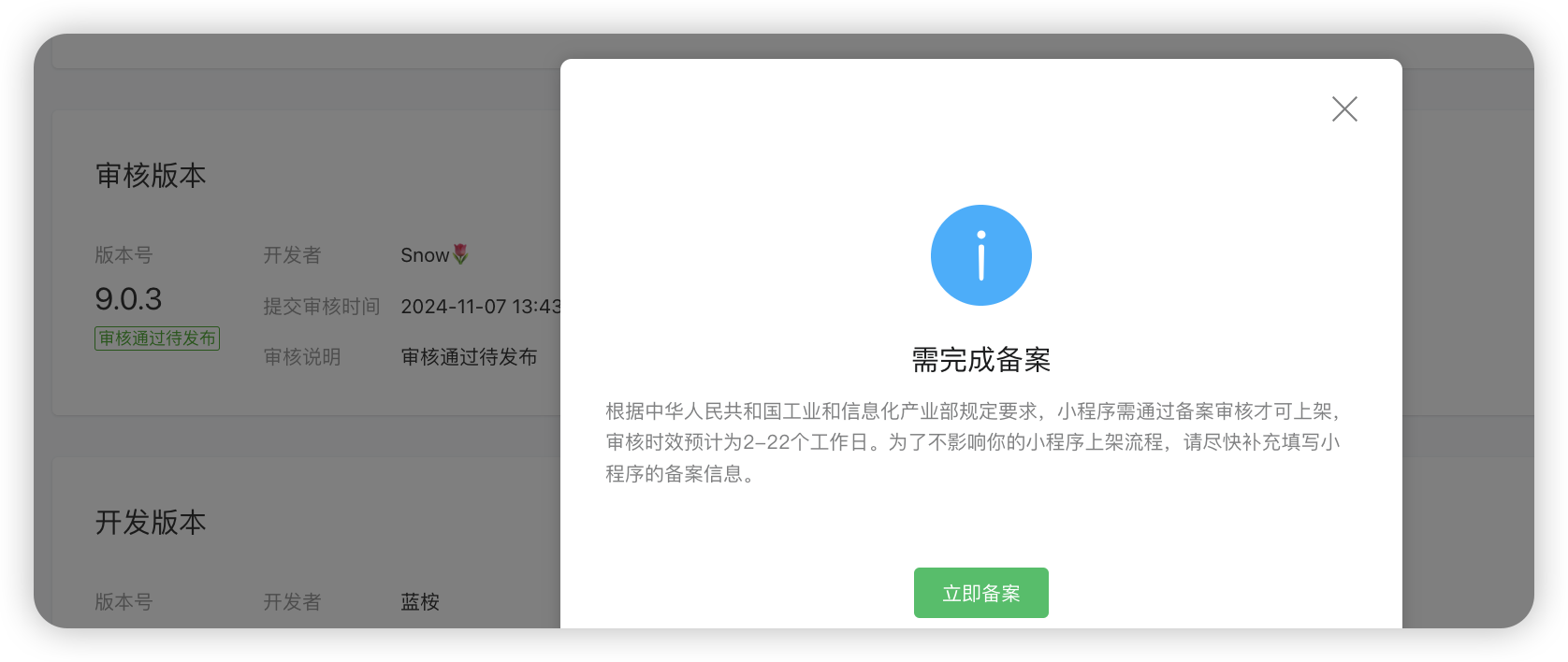Click the 审核版本 section heading
Image resolution: width=1568 pixels, height=662 pixels.
point(151,176)
